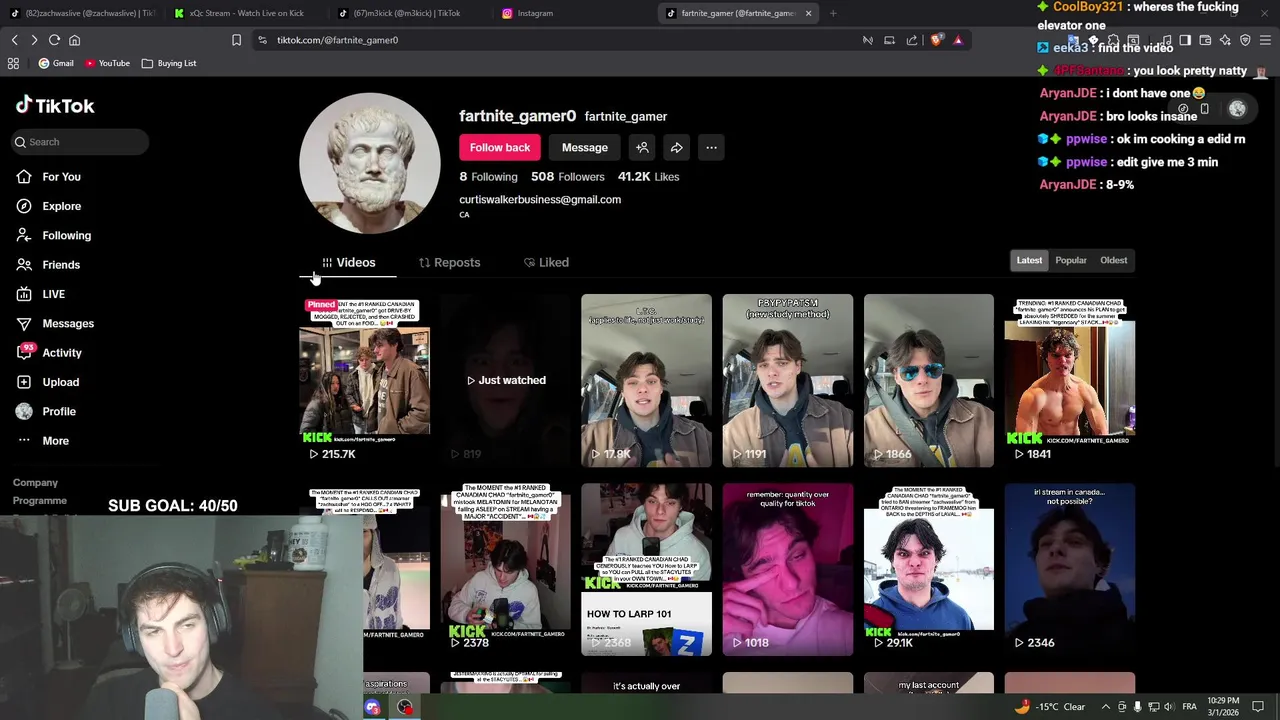Viewport: 1280px width, 720px height.
Task: Sort videos by Latest
Action: pyautogui.click(x=1029, y=261)
